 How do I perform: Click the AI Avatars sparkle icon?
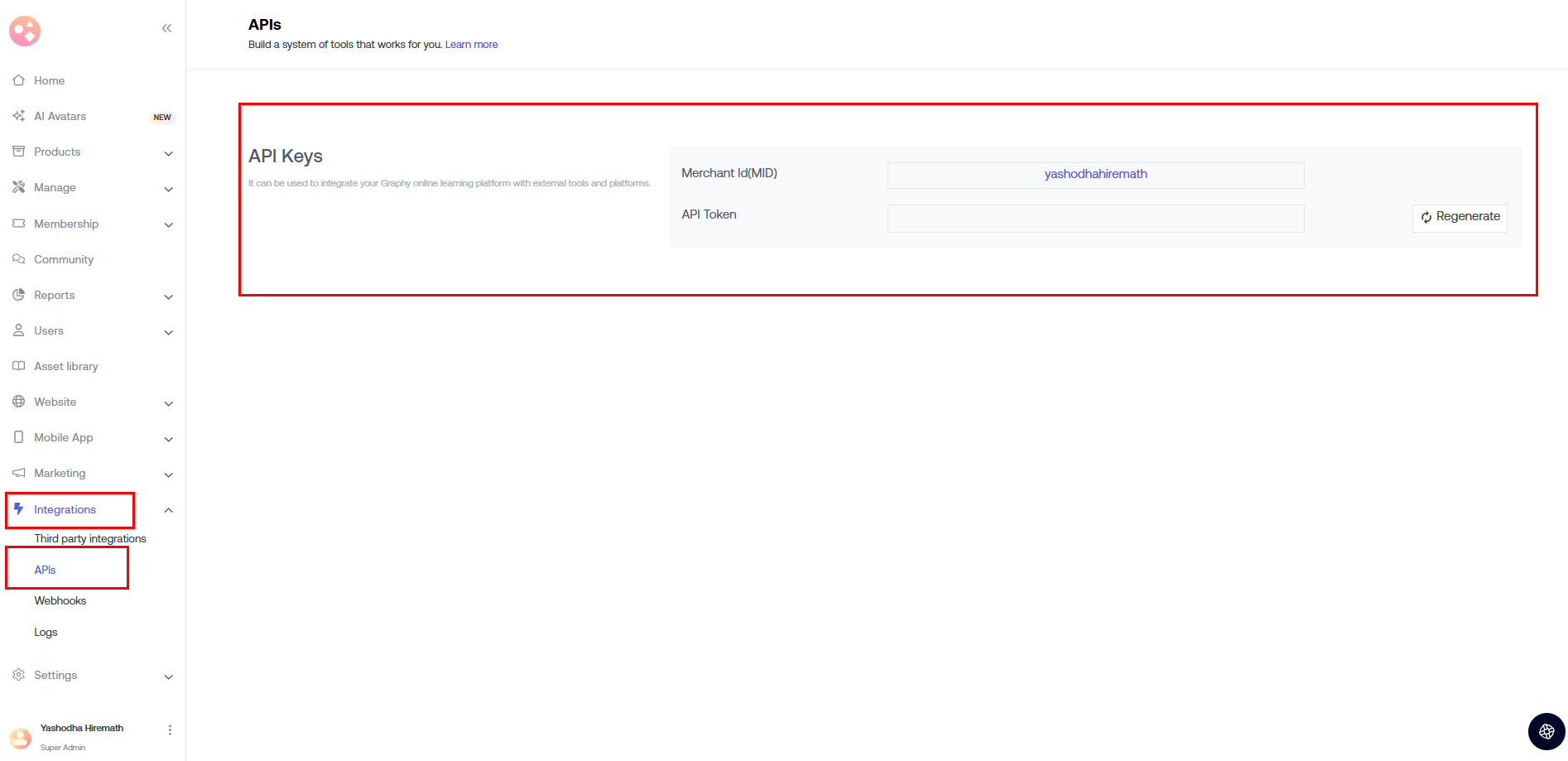click(x=18, y=116)
